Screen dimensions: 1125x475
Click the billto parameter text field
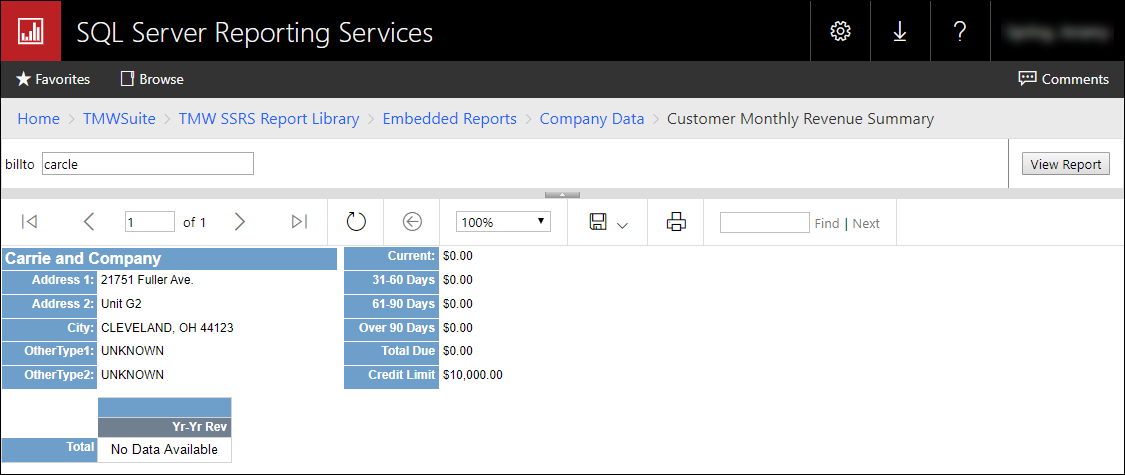point(147,164)
